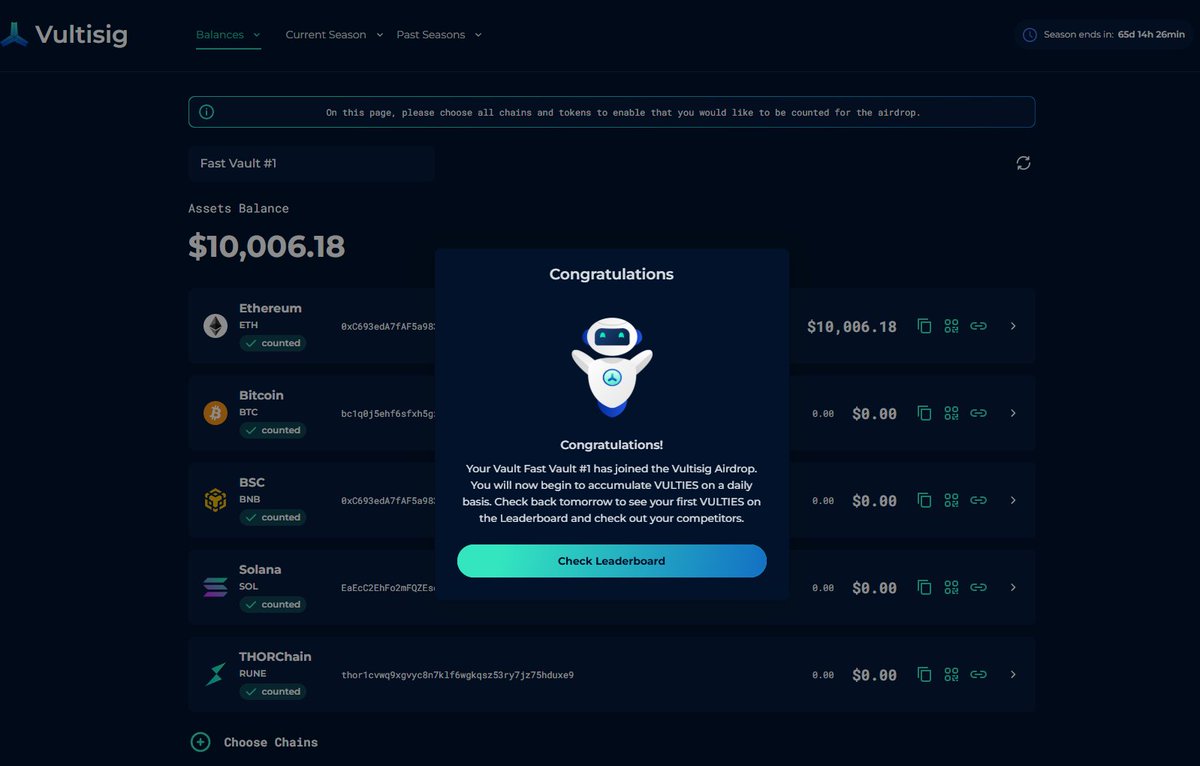Open THORChain explorer link icon
Image resolution: width=1200 pixels, height=766 pixels.
click(x=979, y=674)
